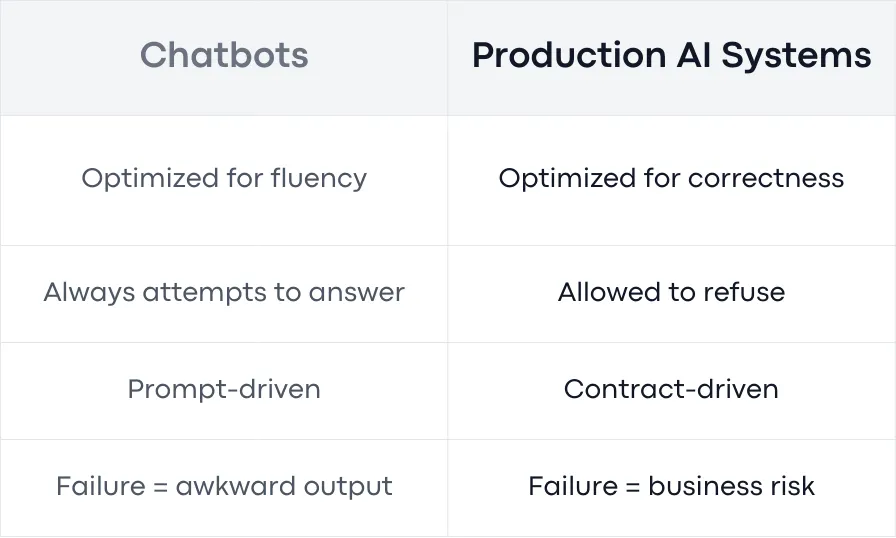Image resolution: width=896 pixels, height=538 pixels.
Task: Click the word Systems in header
Action: pyautogui.click(x=797, y=56)
